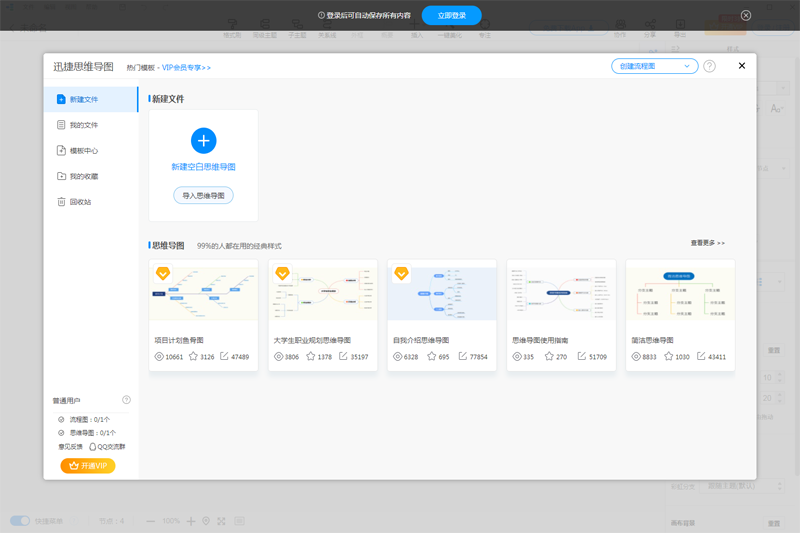
Task: Click 查看更多 to see more templates
Action: click(707, 243)
